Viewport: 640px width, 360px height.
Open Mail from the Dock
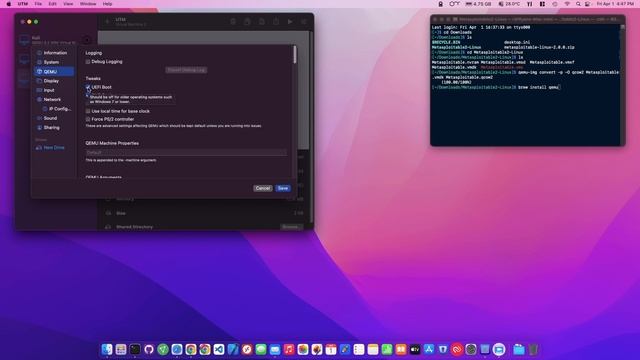tap(275, 349)
